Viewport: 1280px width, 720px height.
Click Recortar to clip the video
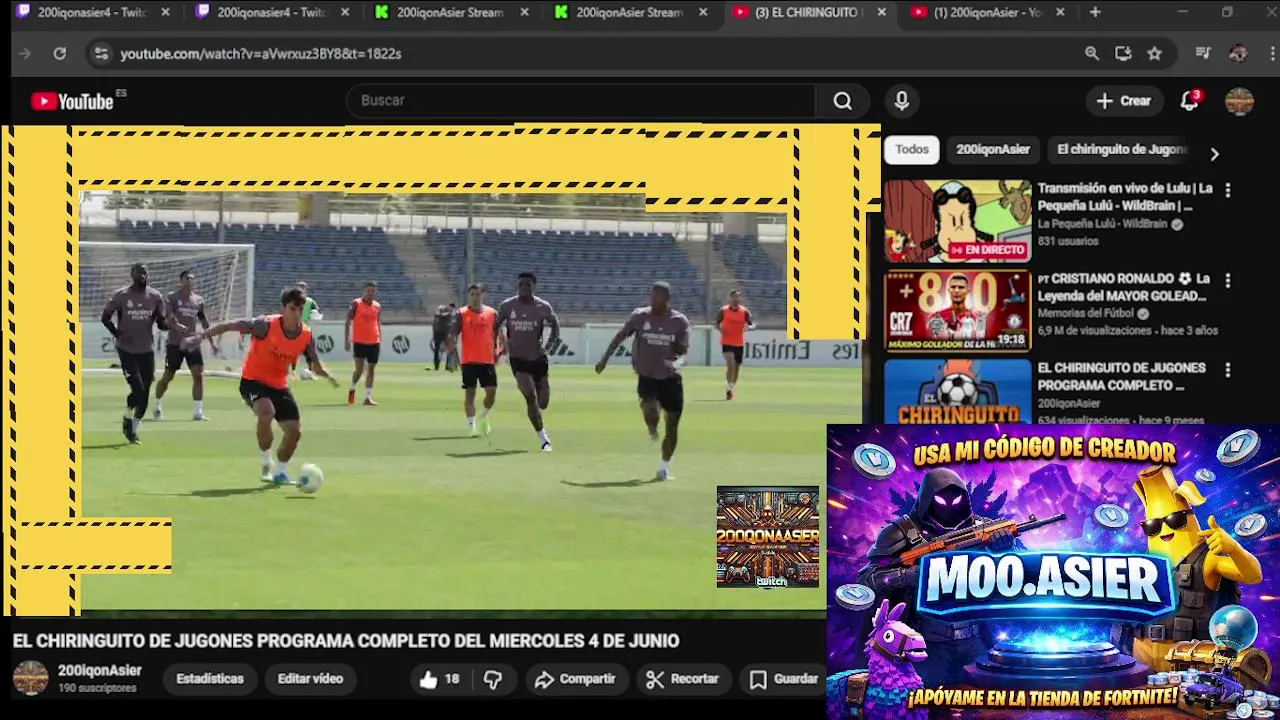(683, 679)
